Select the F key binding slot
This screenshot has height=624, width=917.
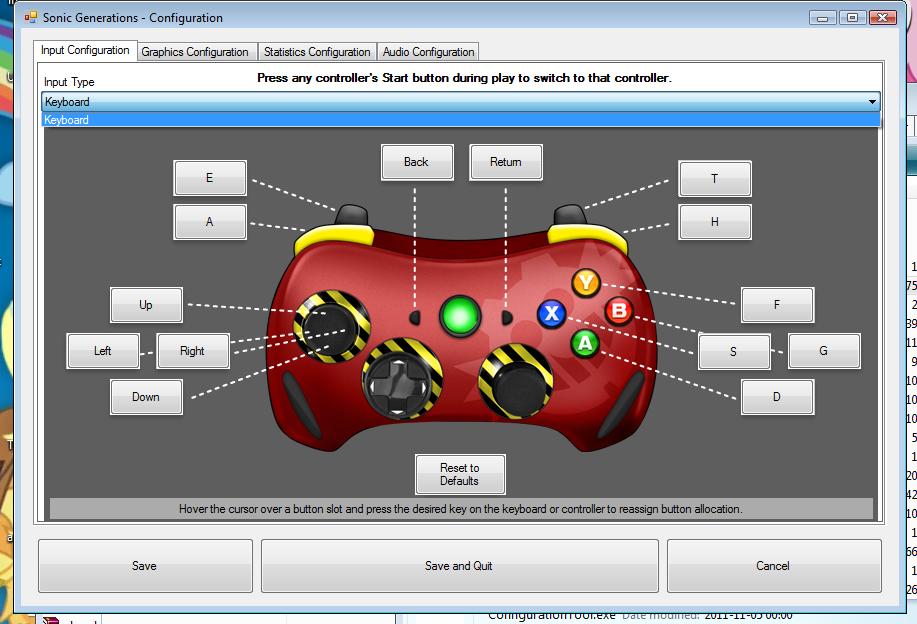777,305
